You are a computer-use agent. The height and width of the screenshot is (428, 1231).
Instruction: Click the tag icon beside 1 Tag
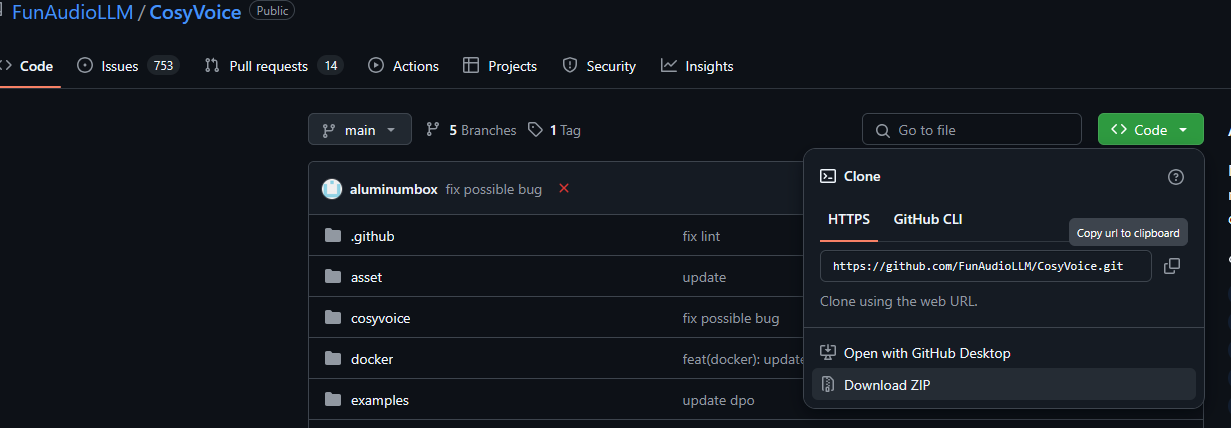click(536, 130)
